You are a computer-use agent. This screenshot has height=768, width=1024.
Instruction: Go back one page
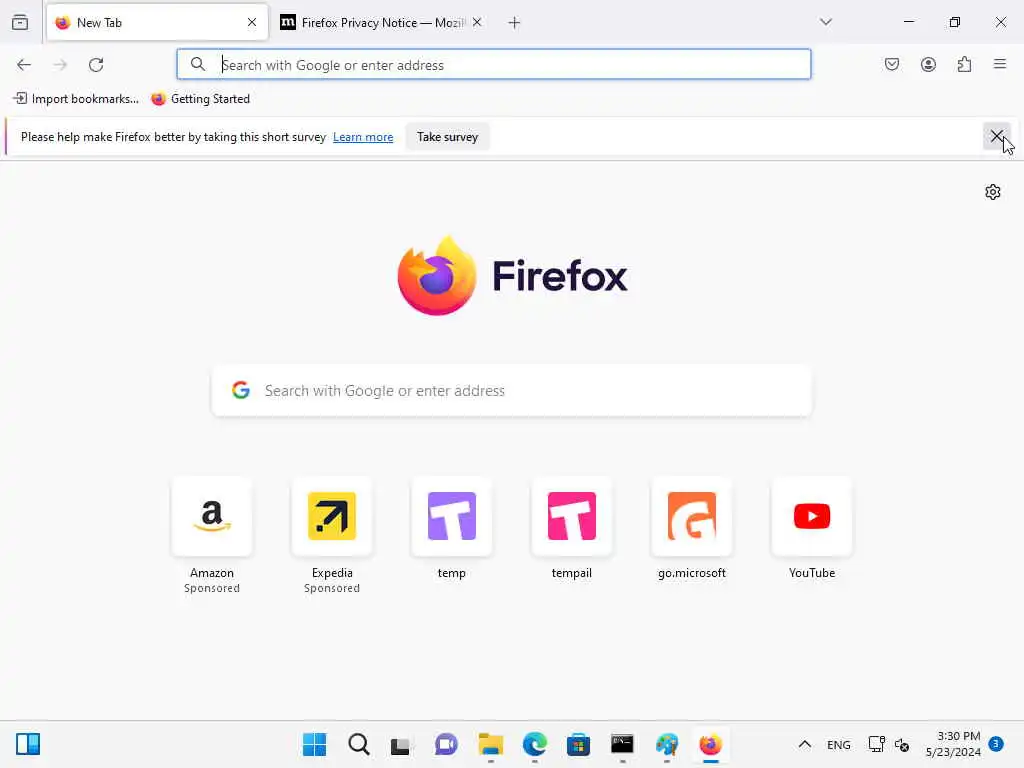point(24,65)
